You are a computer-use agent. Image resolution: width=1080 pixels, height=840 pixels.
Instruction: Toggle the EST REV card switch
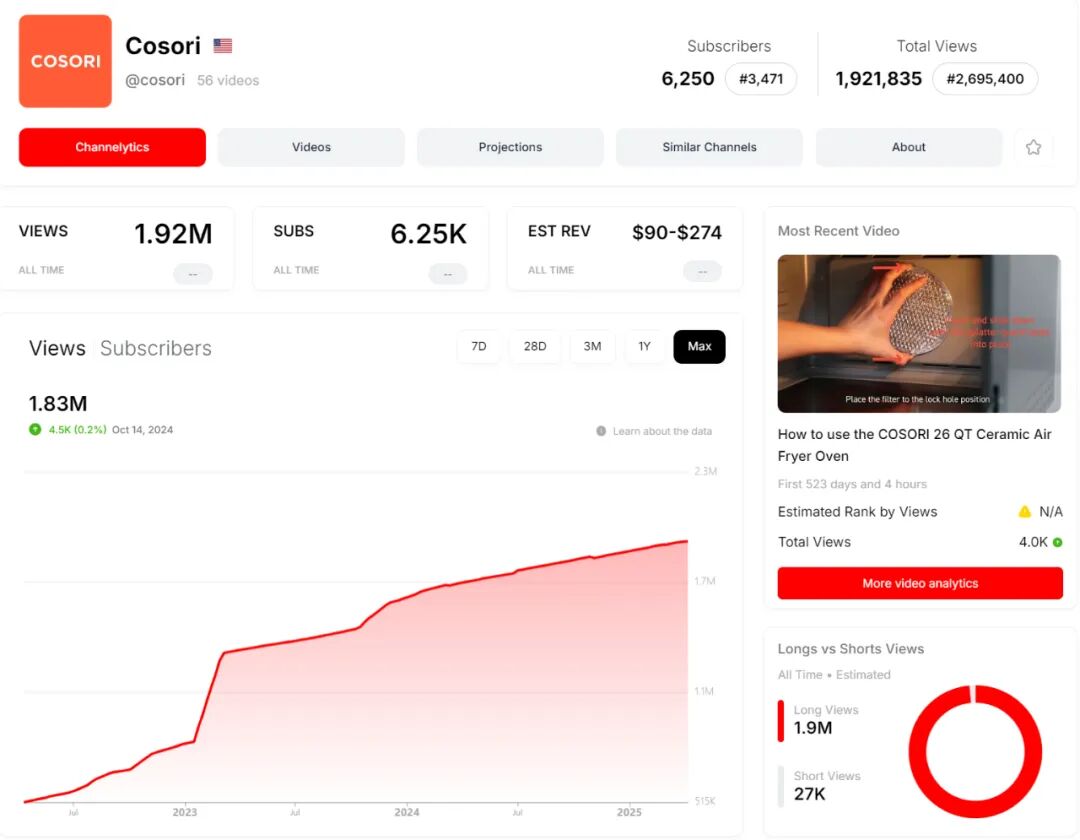701,271
